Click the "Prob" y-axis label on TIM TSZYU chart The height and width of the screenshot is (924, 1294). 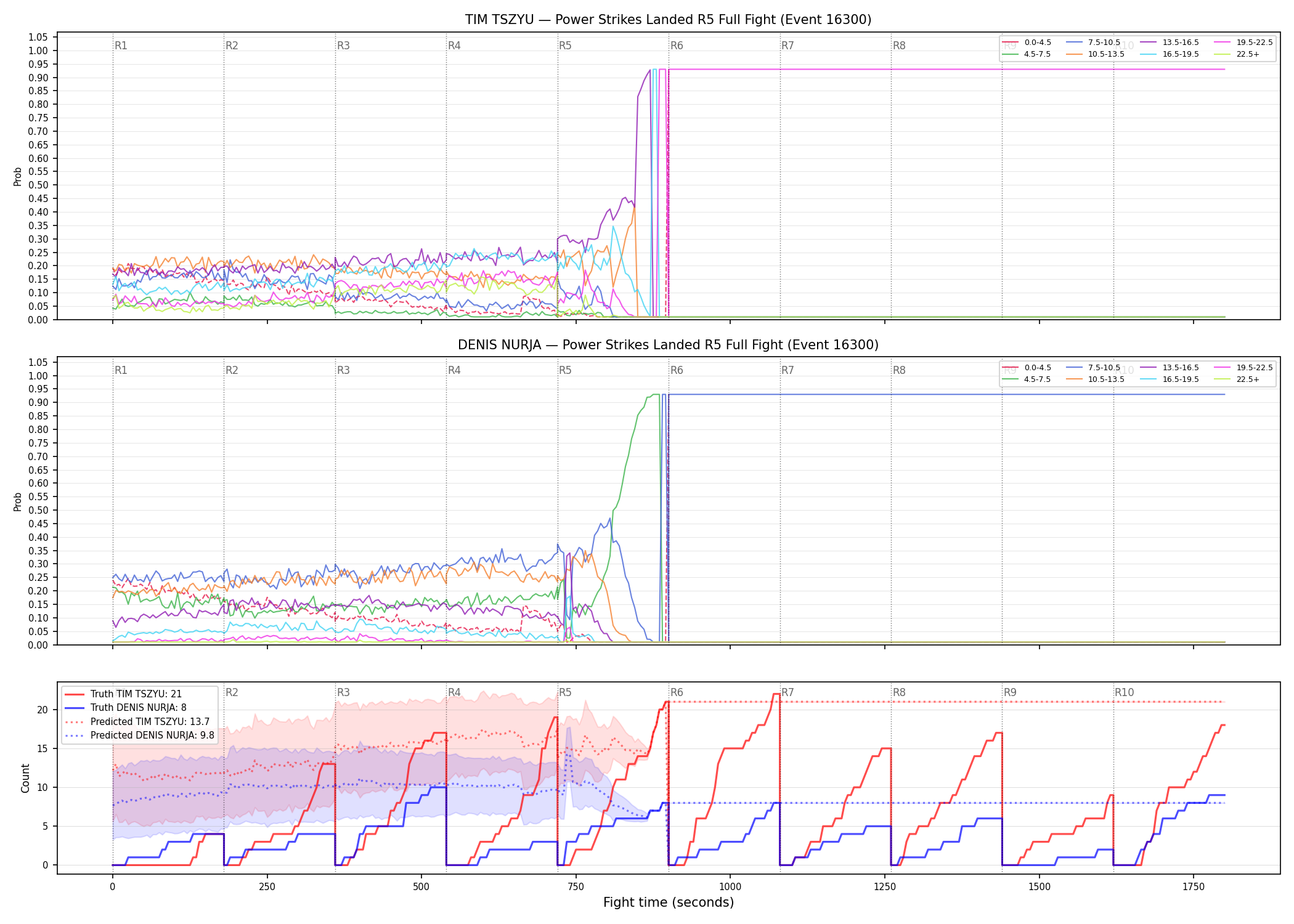tap(18, 176)
